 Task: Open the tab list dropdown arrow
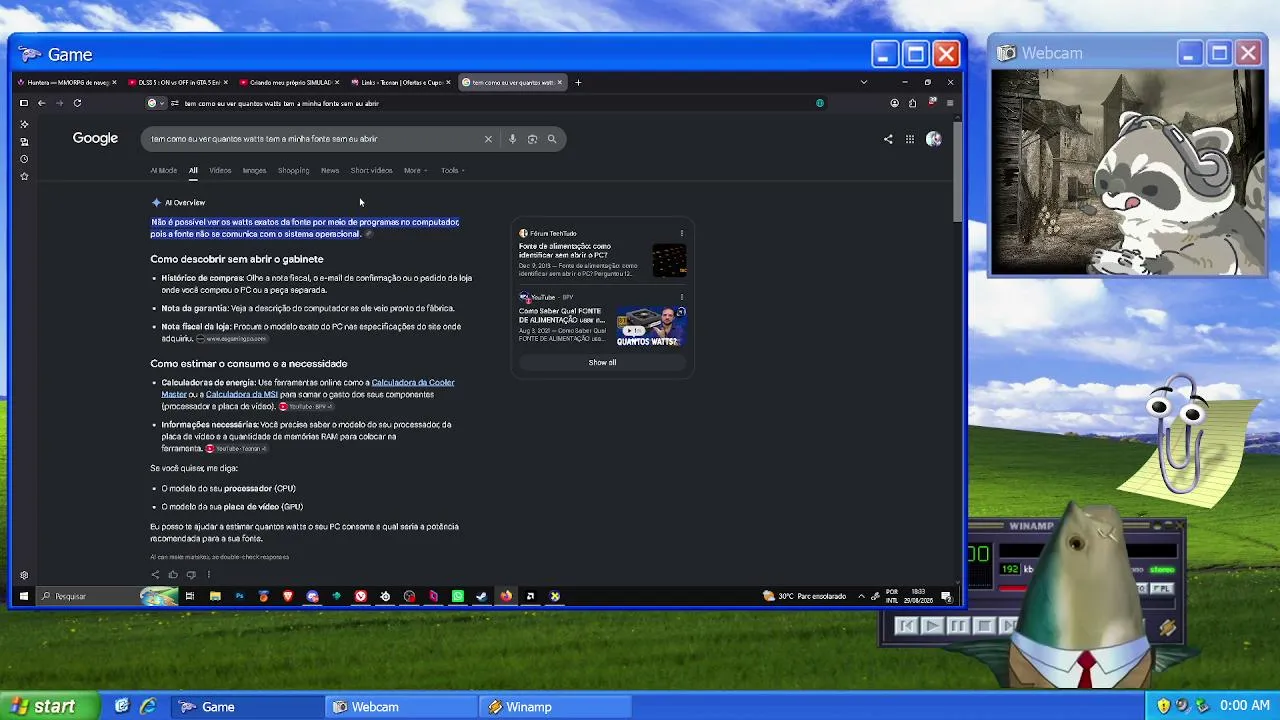(864, 82)
